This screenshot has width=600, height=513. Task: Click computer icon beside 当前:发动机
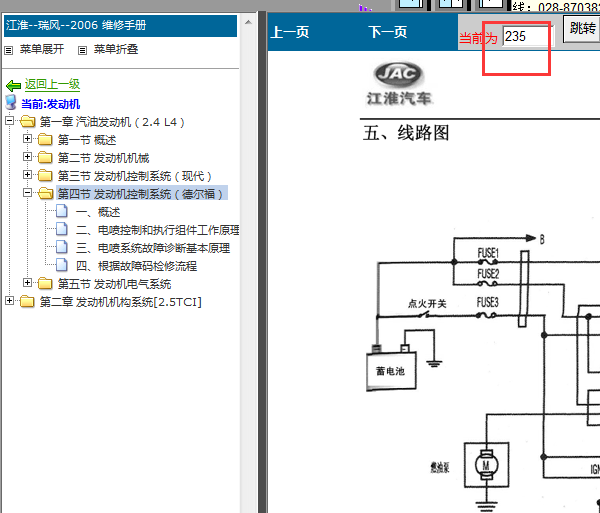[11, 103]
